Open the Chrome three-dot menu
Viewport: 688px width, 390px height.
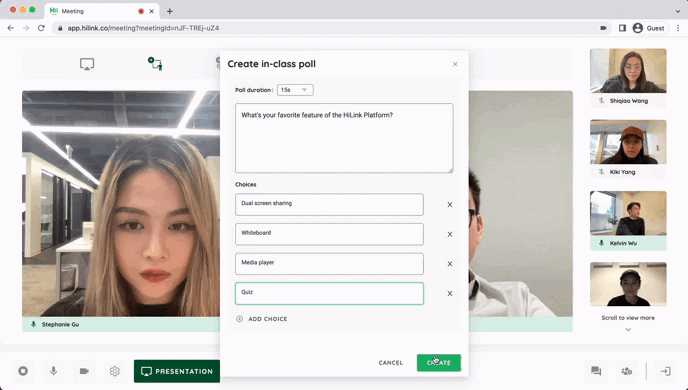[678, 28]
